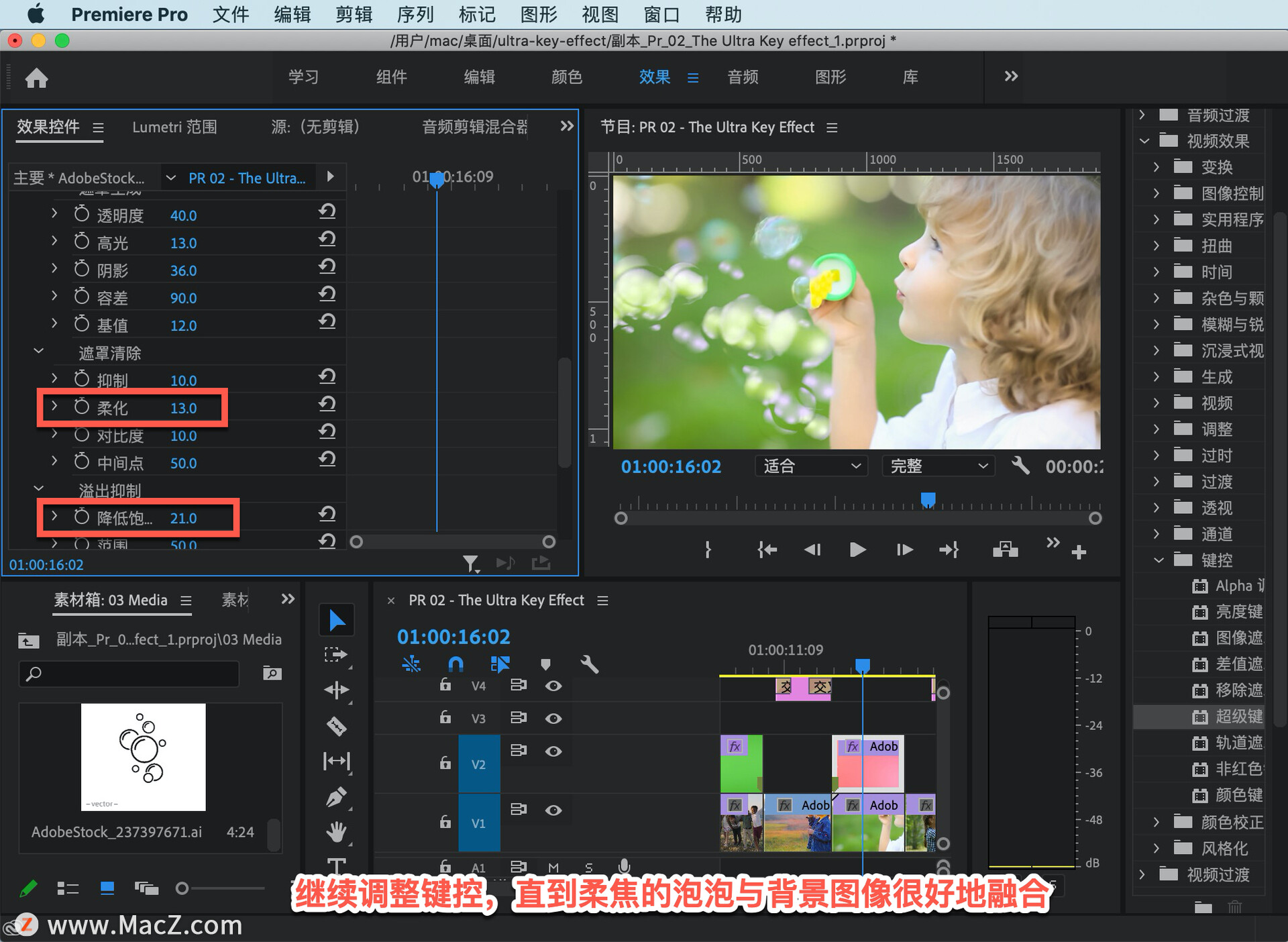Click the 降低饱和度 value 21.0
The height and width of the screenshot is (942, 1288).
pyautogui.click(x=183, y=518)
